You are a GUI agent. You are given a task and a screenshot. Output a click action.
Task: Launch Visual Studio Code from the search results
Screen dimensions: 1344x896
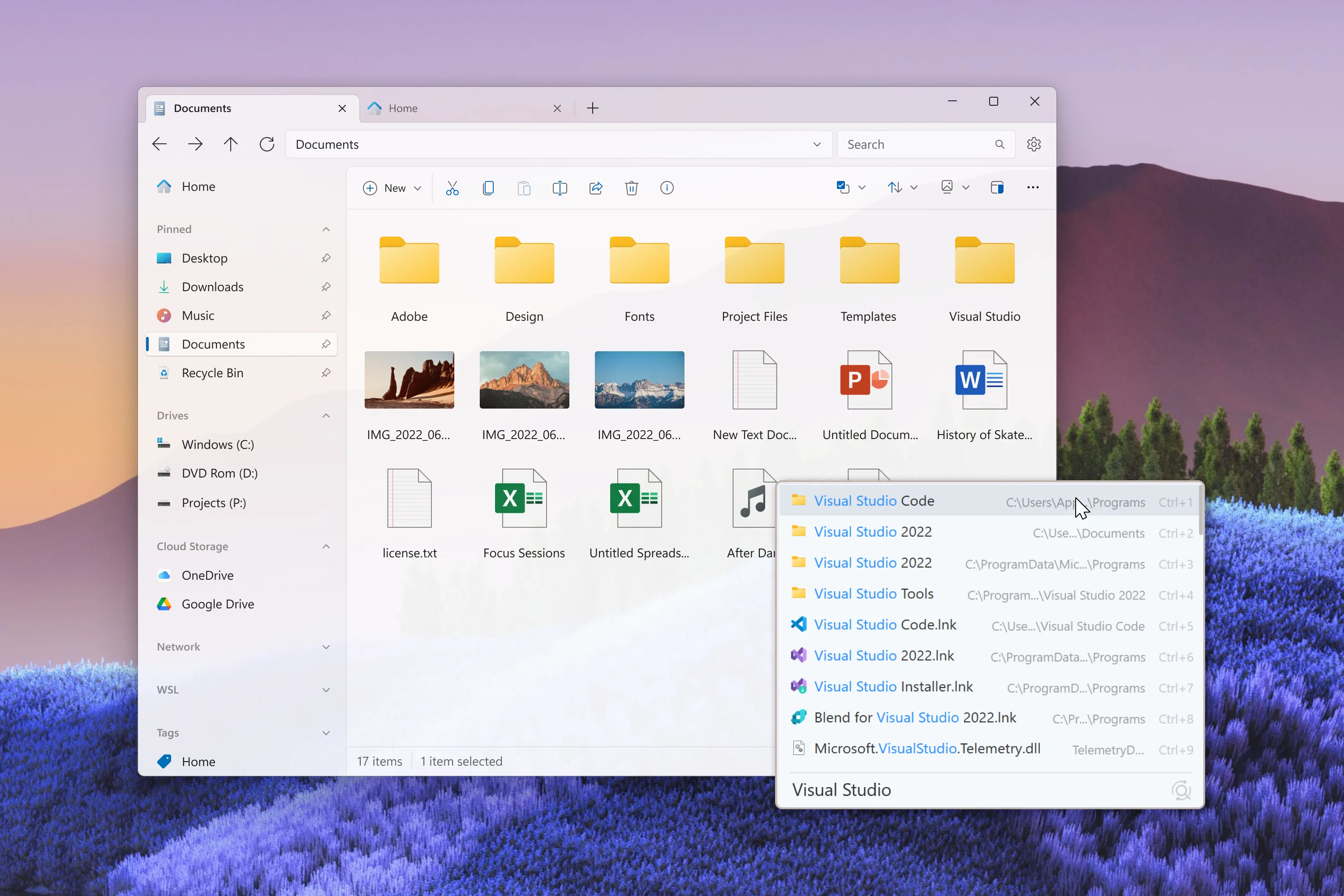click(x=874, y=500)
